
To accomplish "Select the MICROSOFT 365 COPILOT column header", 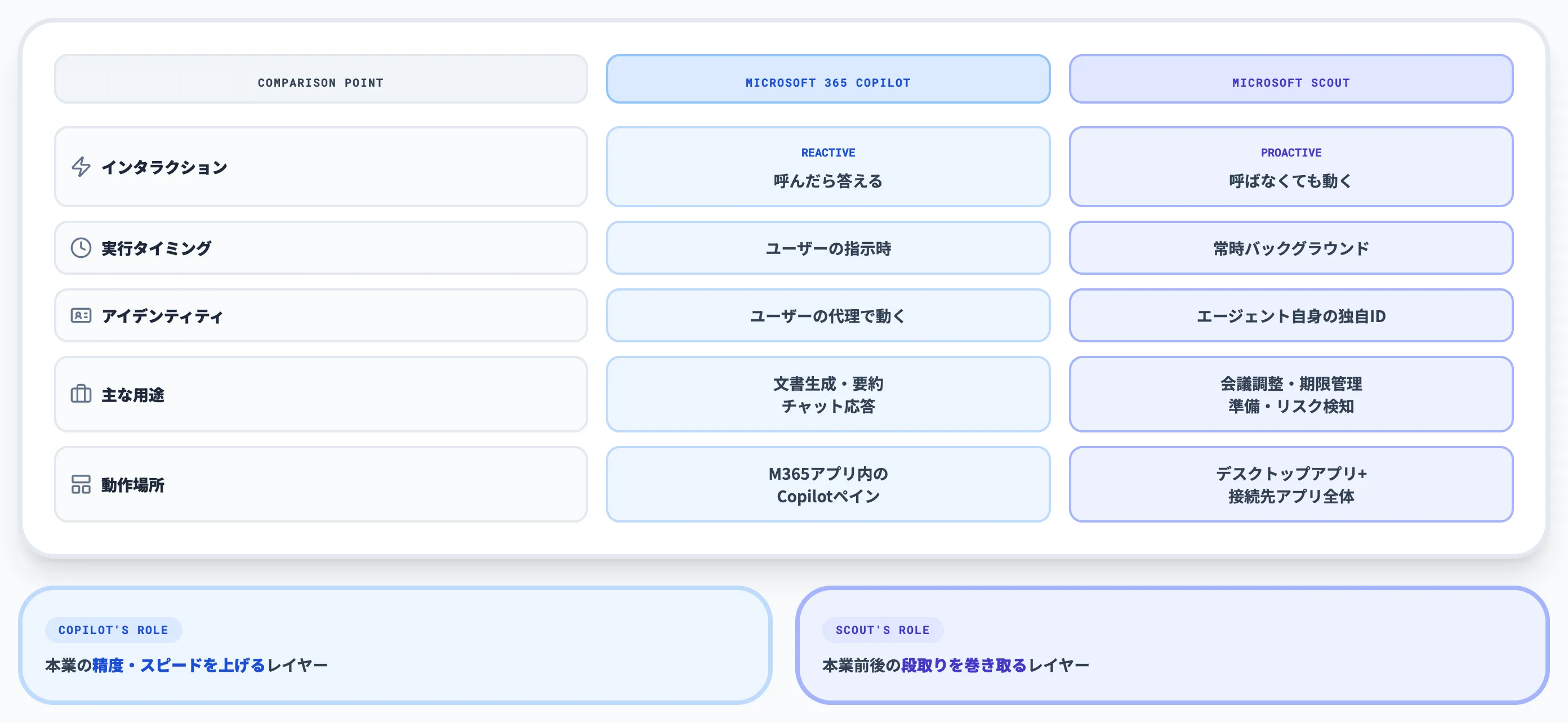I will 828,80.
